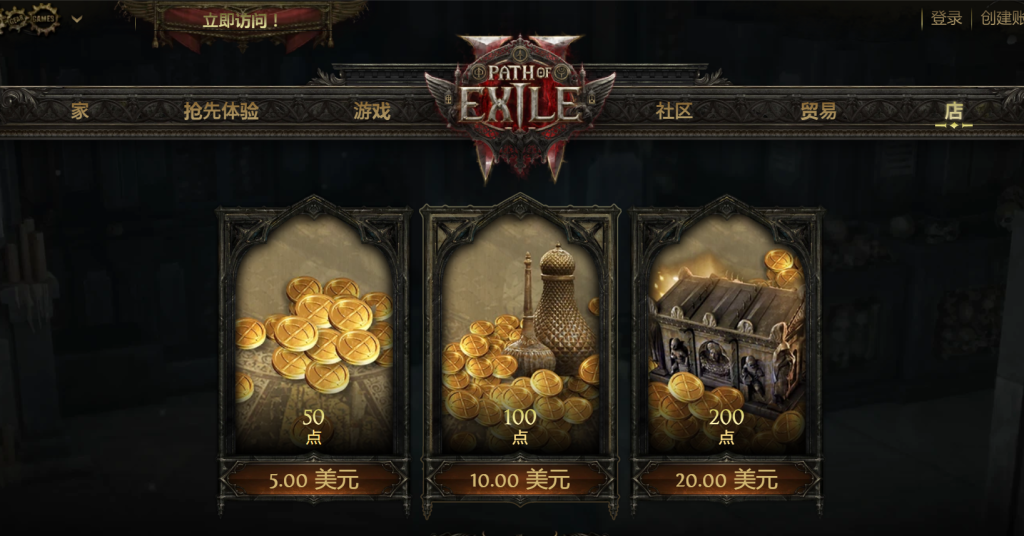The image size is (1024, 536).
Task: Click the 登录 login link
Action: [946, 18]
